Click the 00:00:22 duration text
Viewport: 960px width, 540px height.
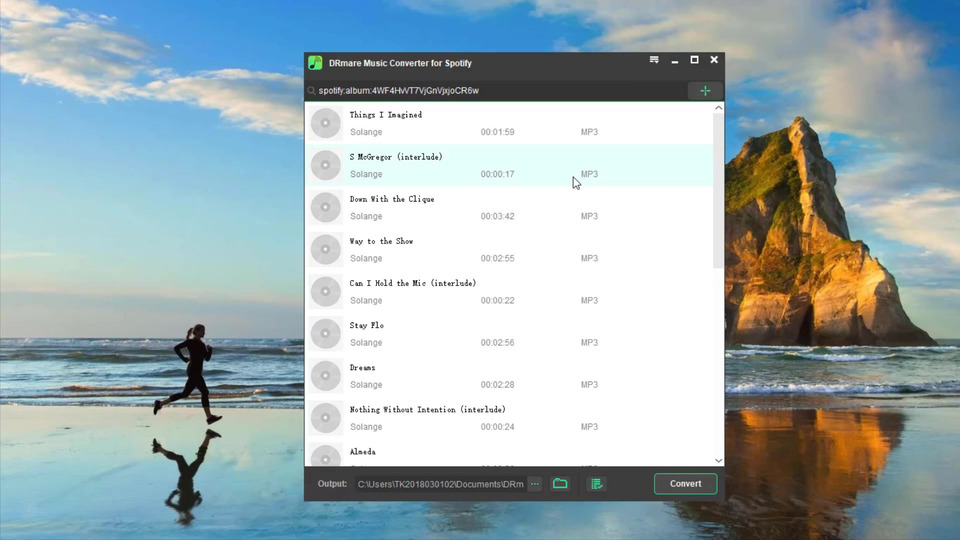[x=497, y=301]
